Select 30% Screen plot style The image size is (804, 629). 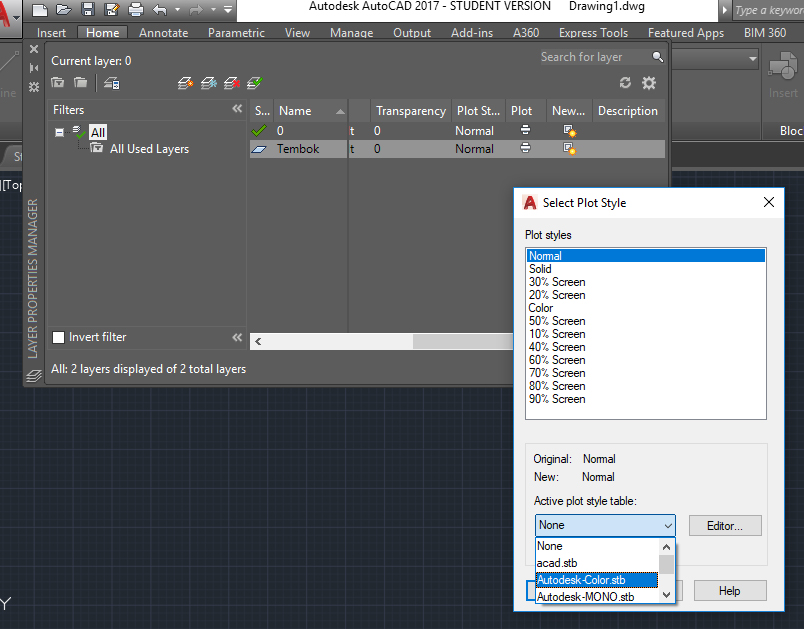[x=646, y=282]
